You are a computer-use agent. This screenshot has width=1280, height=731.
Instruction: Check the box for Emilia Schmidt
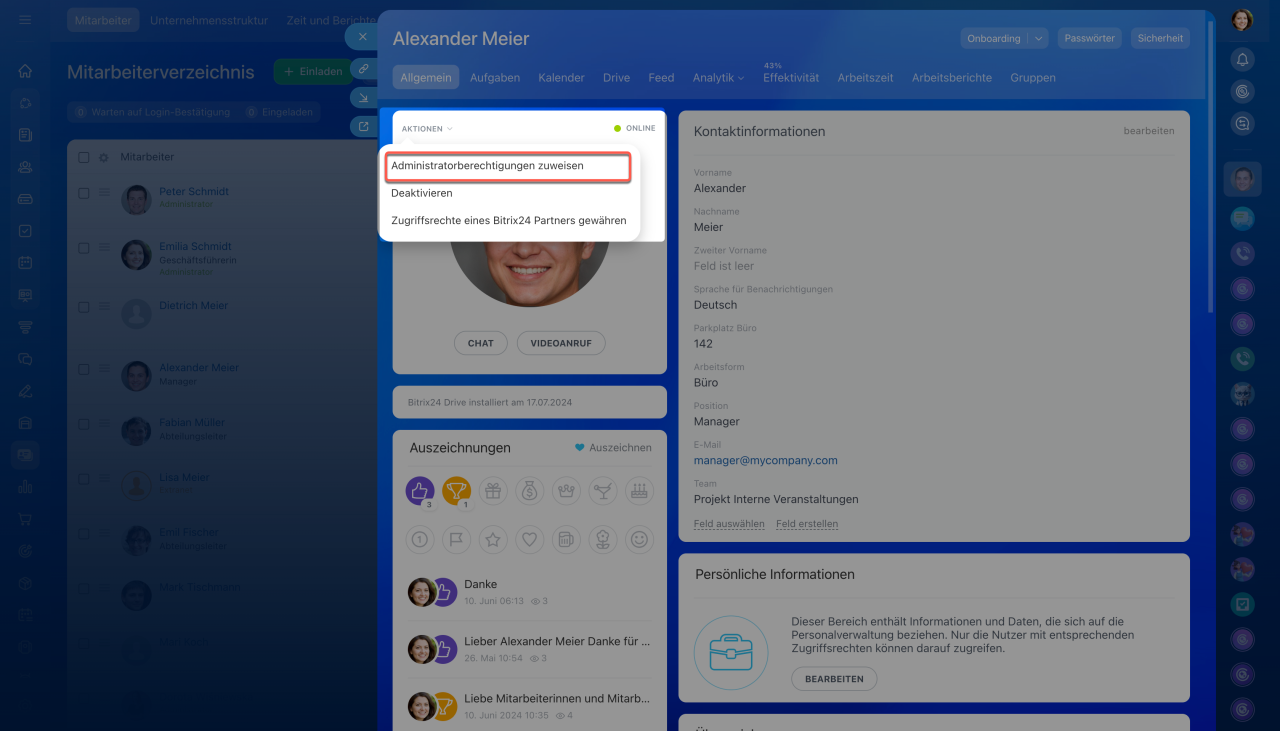pos(84,249)
